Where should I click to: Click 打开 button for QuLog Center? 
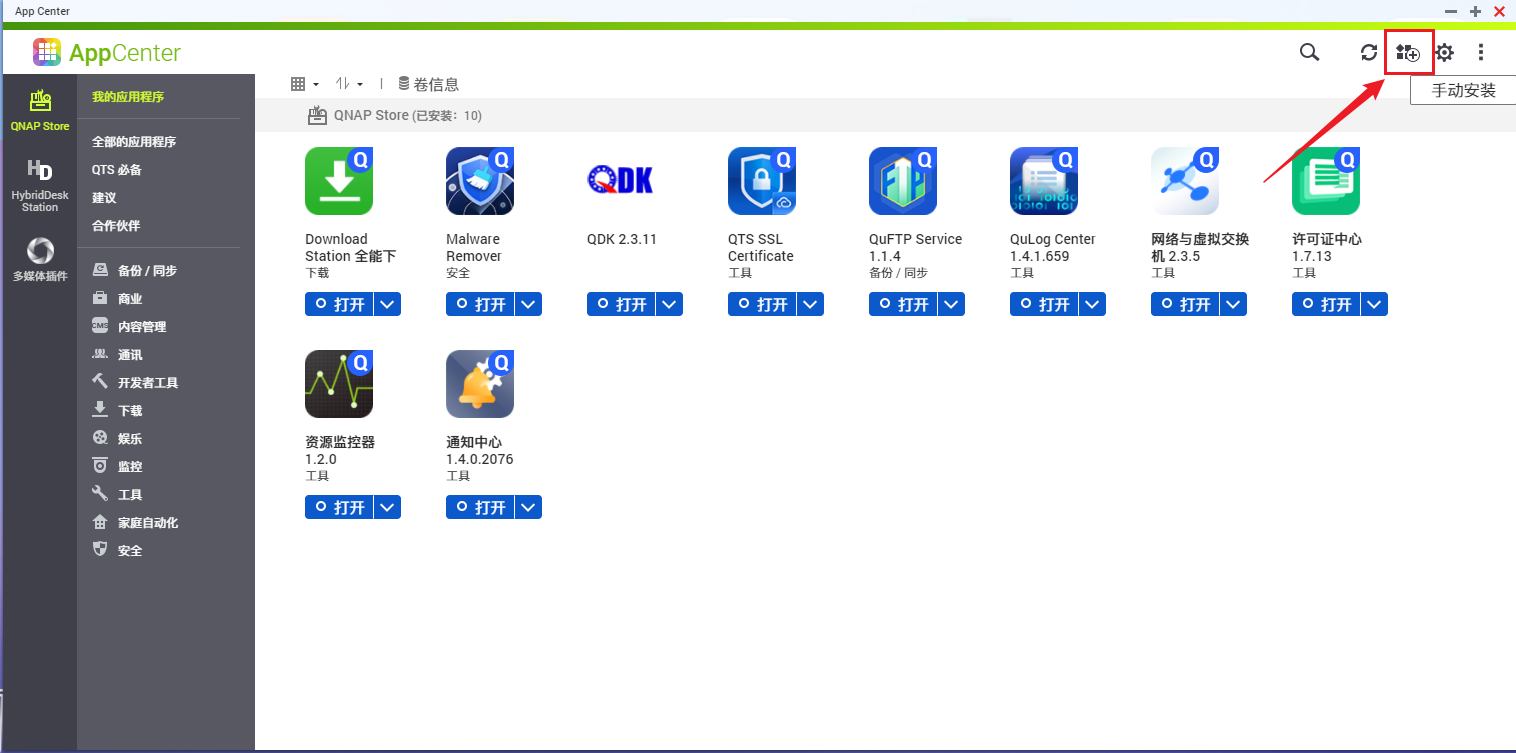(x=1045, y=304)
